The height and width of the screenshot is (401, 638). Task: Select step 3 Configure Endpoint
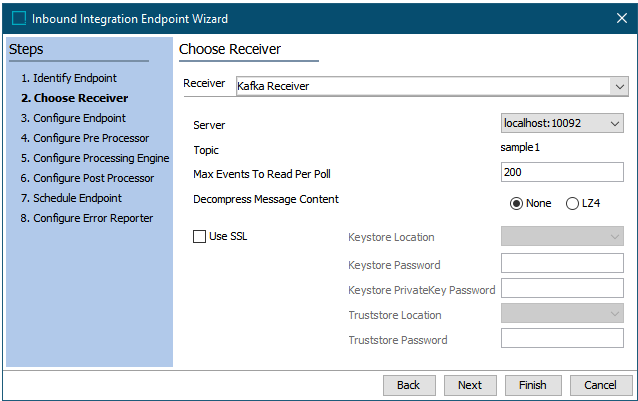click(x=73, y=118)
